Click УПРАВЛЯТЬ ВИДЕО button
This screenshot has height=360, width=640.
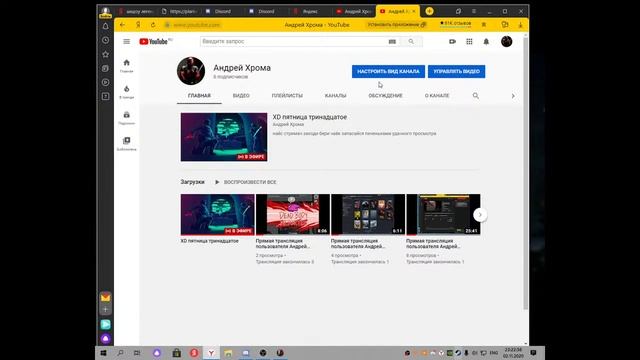pos(456,71)
